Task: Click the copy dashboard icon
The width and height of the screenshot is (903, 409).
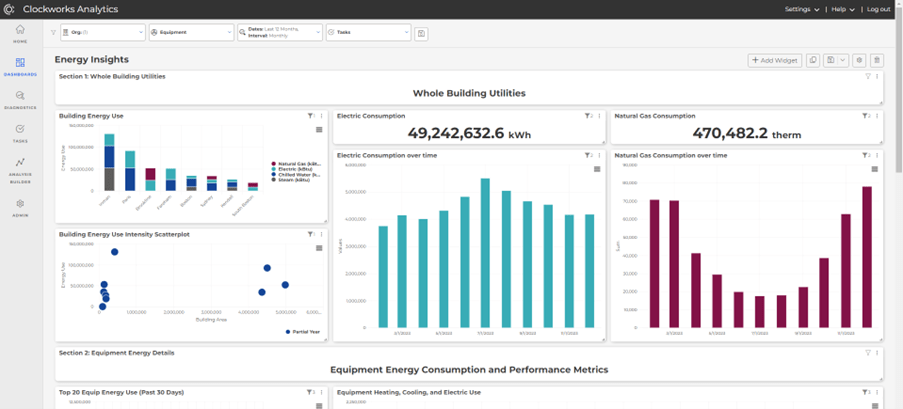Action: (x=813, y=60)
